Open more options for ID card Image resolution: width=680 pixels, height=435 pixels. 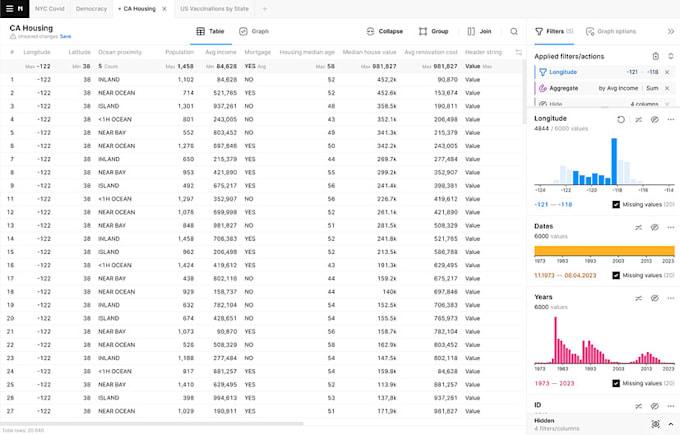pos(670,406)
